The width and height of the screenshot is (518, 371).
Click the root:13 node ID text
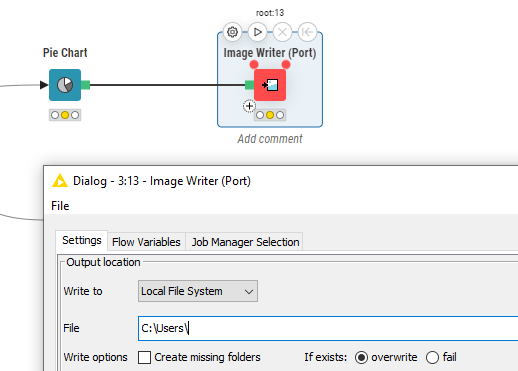point(270,13)
